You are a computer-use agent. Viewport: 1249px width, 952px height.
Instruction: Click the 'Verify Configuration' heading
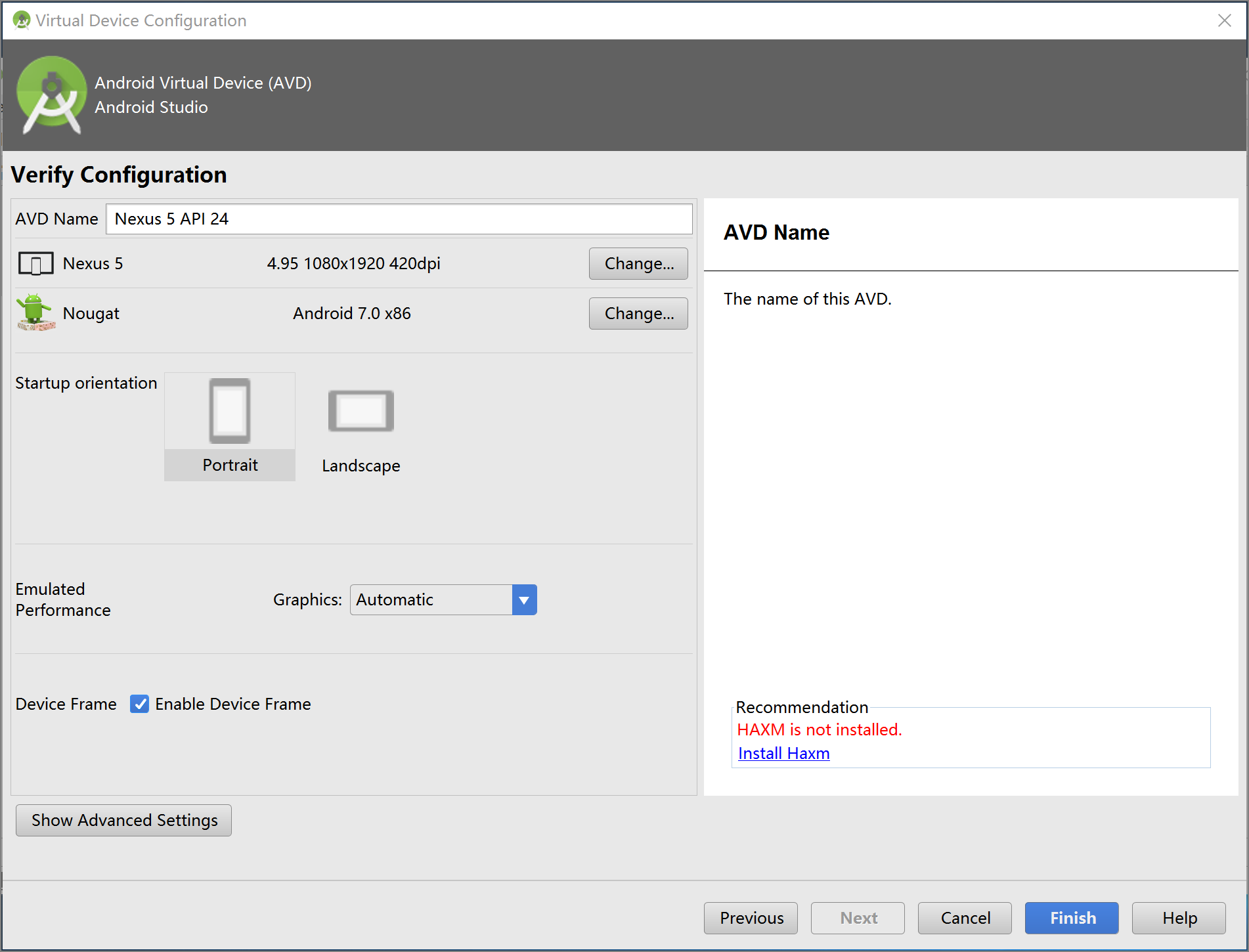pos(119,175)
